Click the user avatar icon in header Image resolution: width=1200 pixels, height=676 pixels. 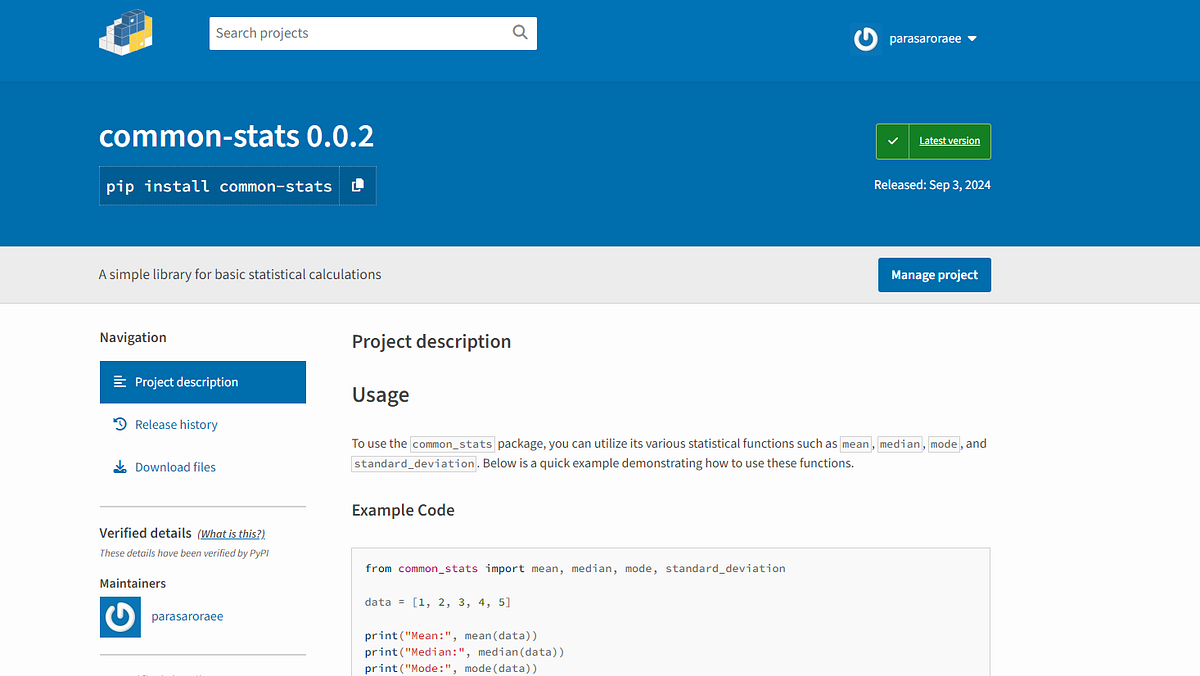pyautogui.click(x=866, y=39)
